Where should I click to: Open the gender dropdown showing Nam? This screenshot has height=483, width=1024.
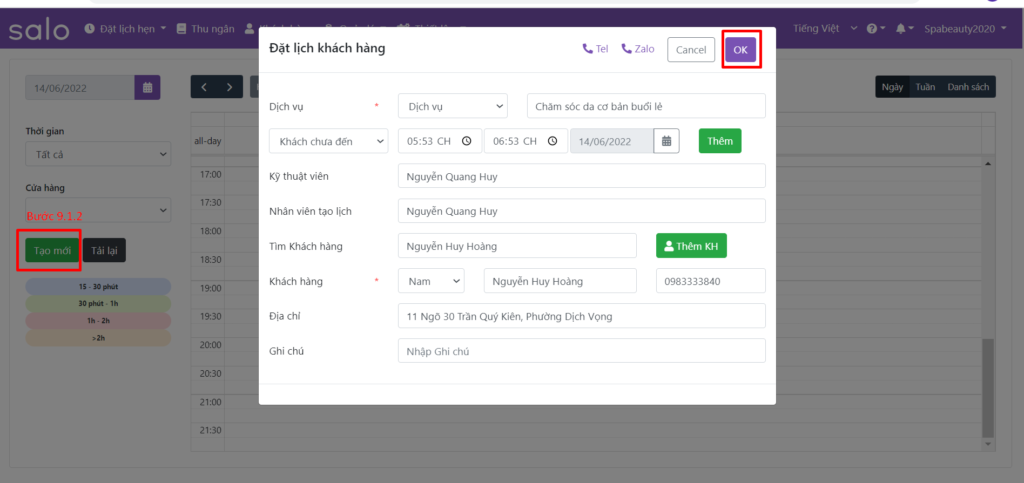[431, 281]
